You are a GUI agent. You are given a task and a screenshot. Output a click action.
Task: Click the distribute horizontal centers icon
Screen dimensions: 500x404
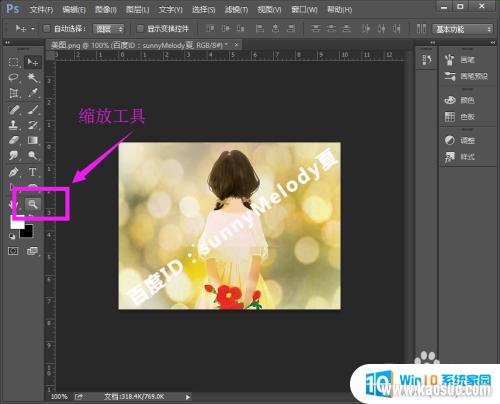381,29
